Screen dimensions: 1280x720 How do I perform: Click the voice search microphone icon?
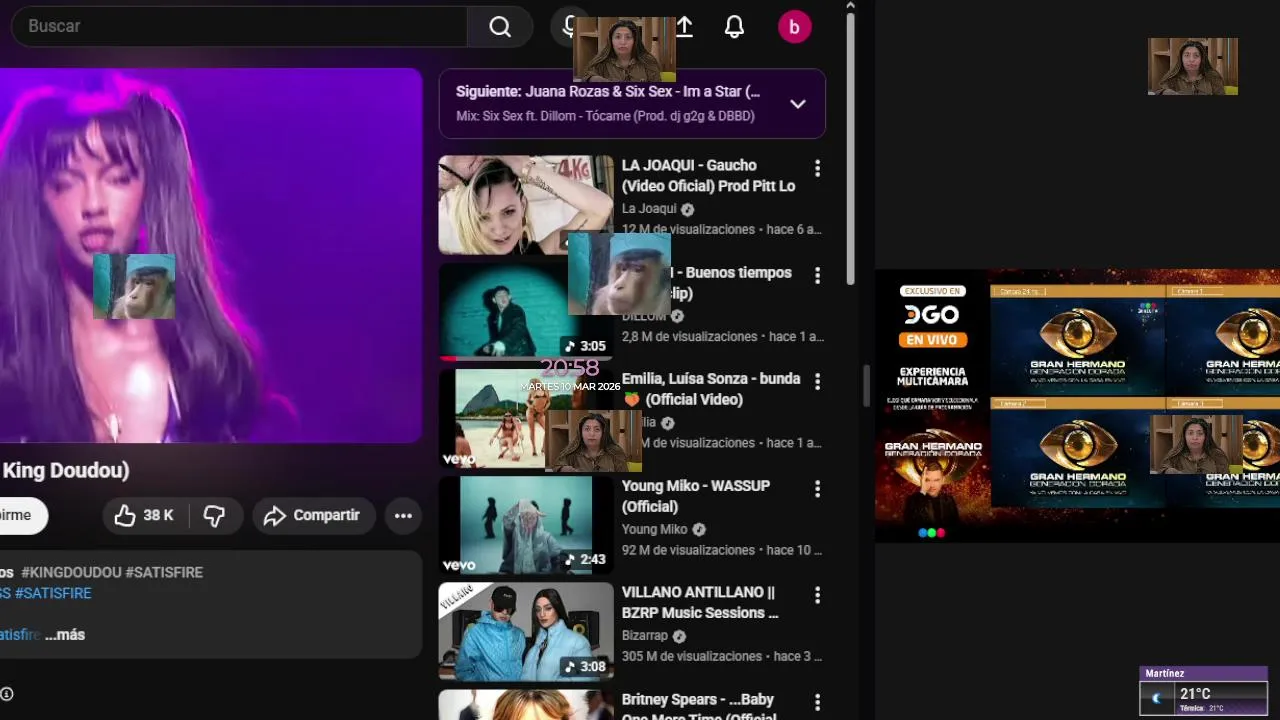click(568, 27)
